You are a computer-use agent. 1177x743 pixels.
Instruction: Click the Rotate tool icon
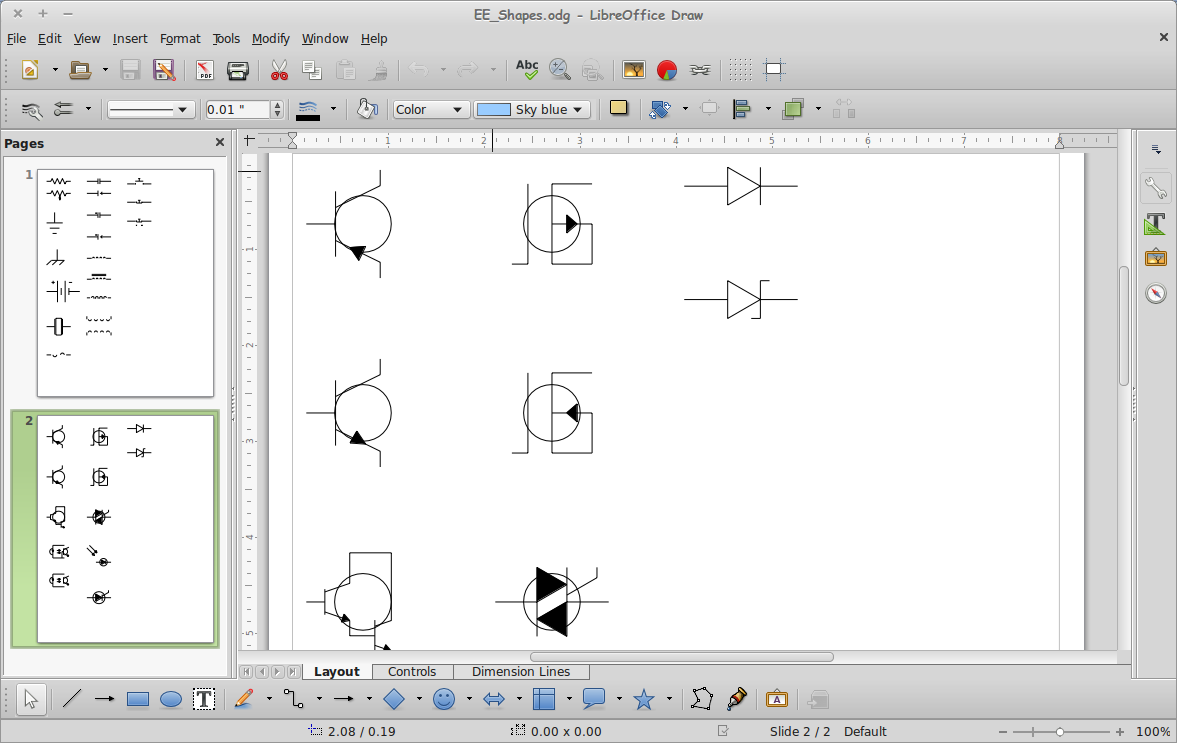coord(660,110)
